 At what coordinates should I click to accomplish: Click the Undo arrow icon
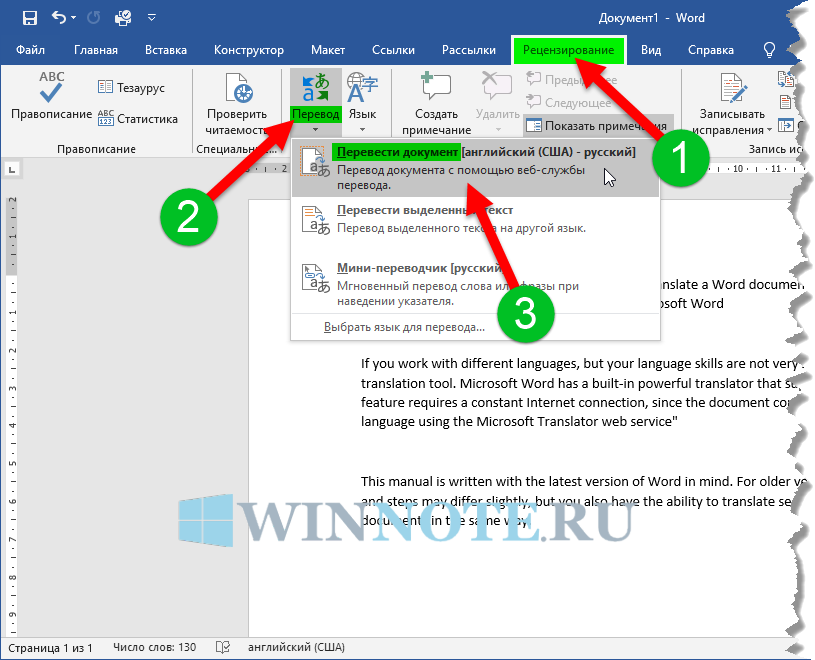click(x=59, y=18)
